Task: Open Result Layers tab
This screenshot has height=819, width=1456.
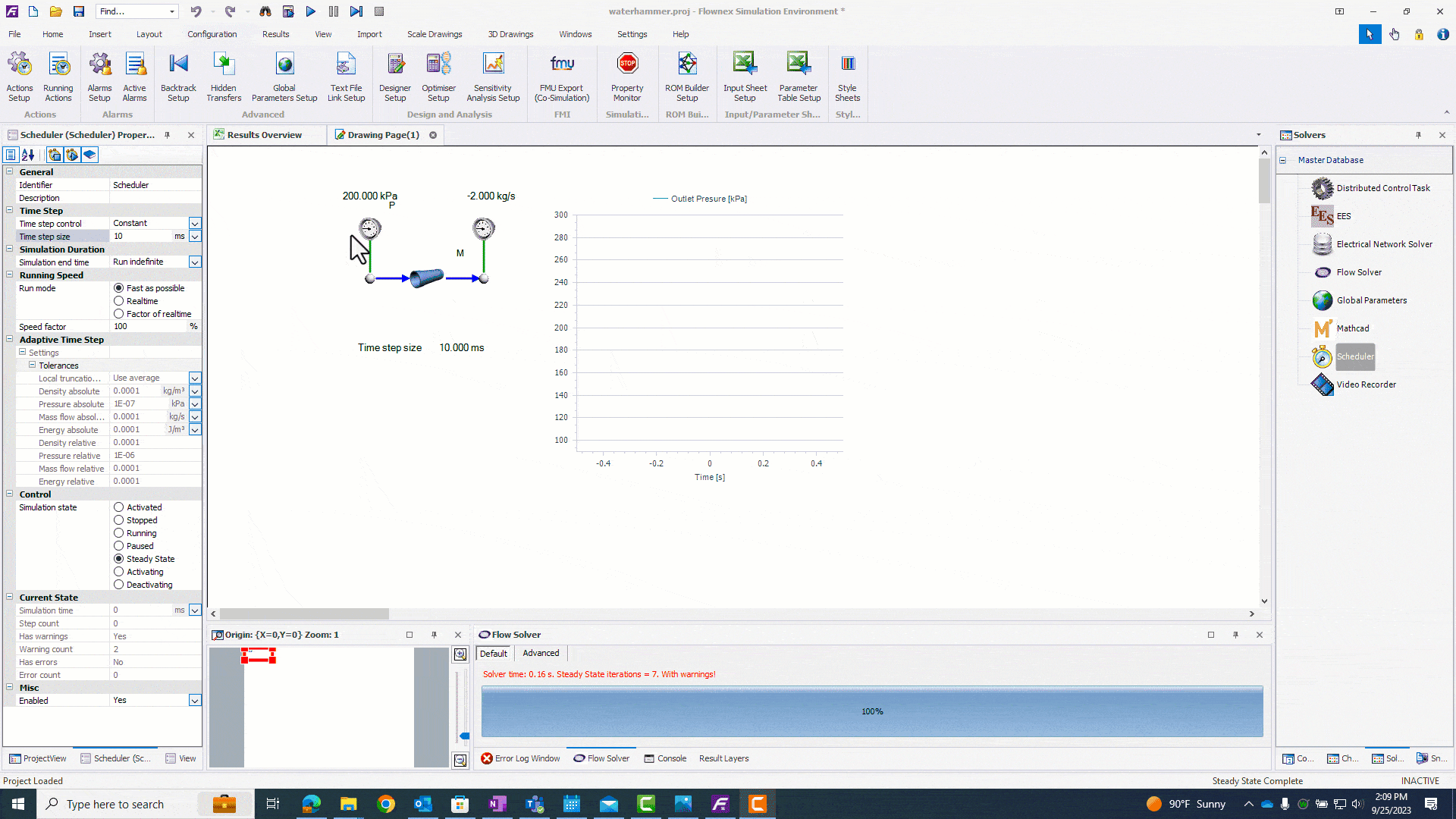Action: pyautogui.click(x=723, y=758)
